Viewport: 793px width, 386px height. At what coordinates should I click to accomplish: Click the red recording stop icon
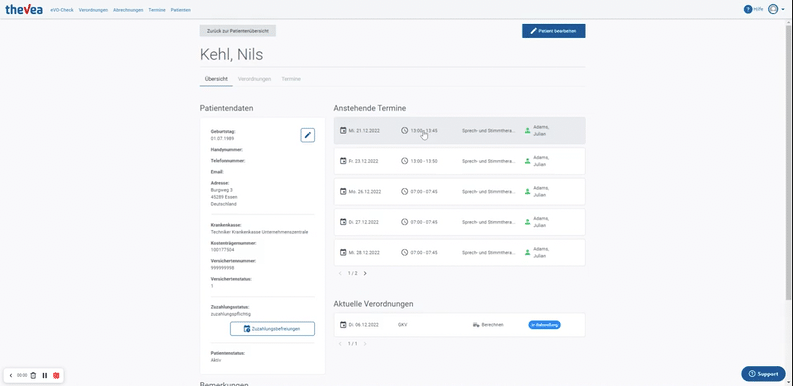56,375
